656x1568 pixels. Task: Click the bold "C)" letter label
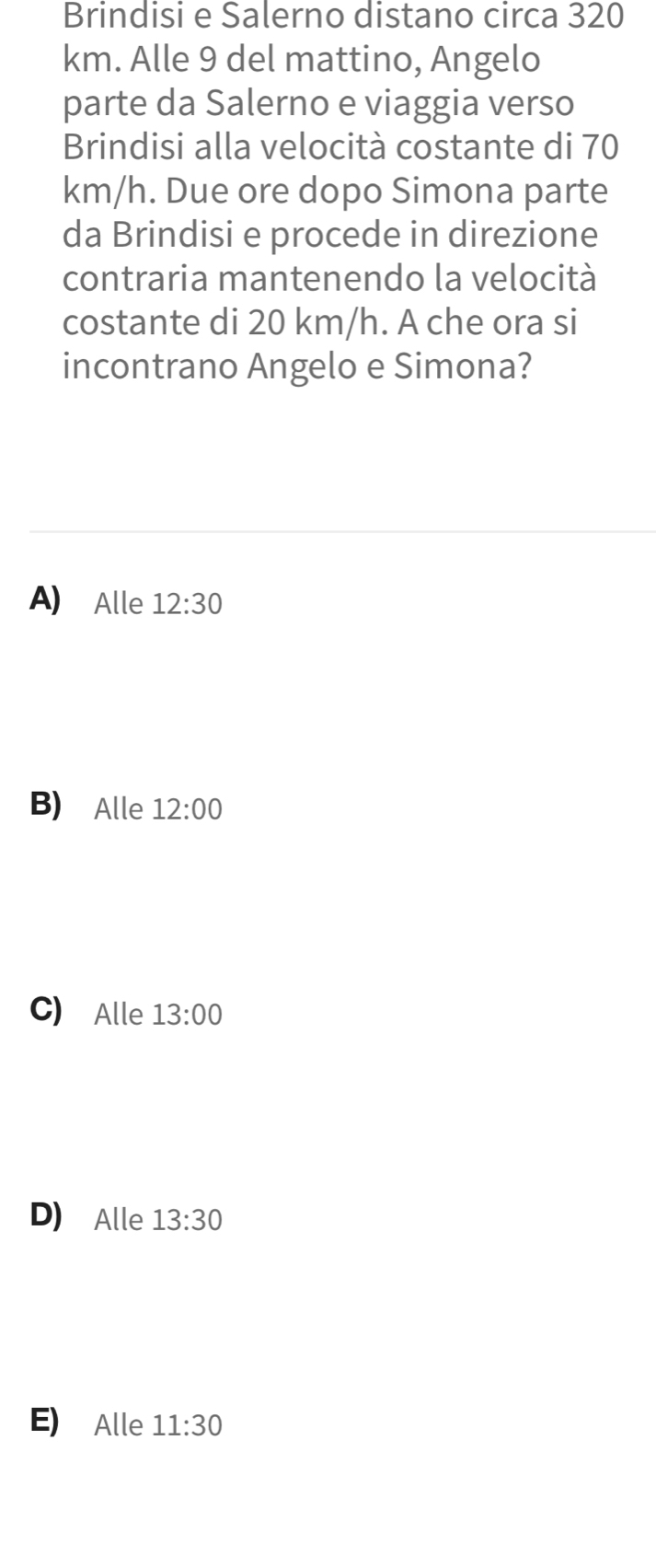point(46,1010)
